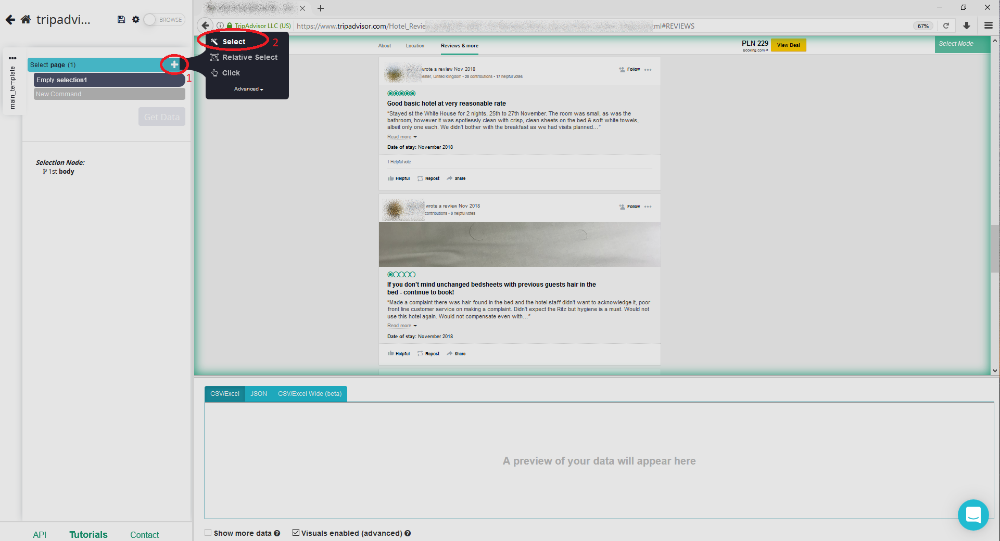1000x541 pixels.
Task: Open three-dots menu on first review
Action: [648, 70]
